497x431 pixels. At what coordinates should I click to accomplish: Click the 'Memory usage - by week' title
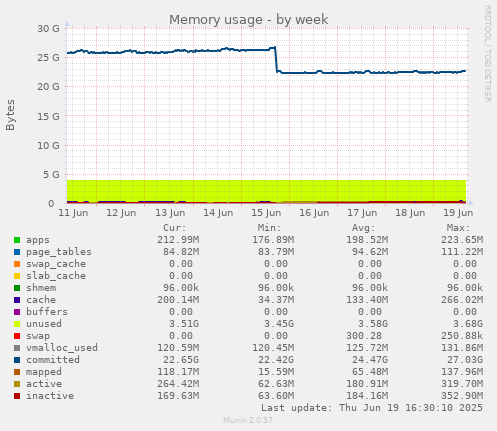pyautogui.click(x=249, y=20)
